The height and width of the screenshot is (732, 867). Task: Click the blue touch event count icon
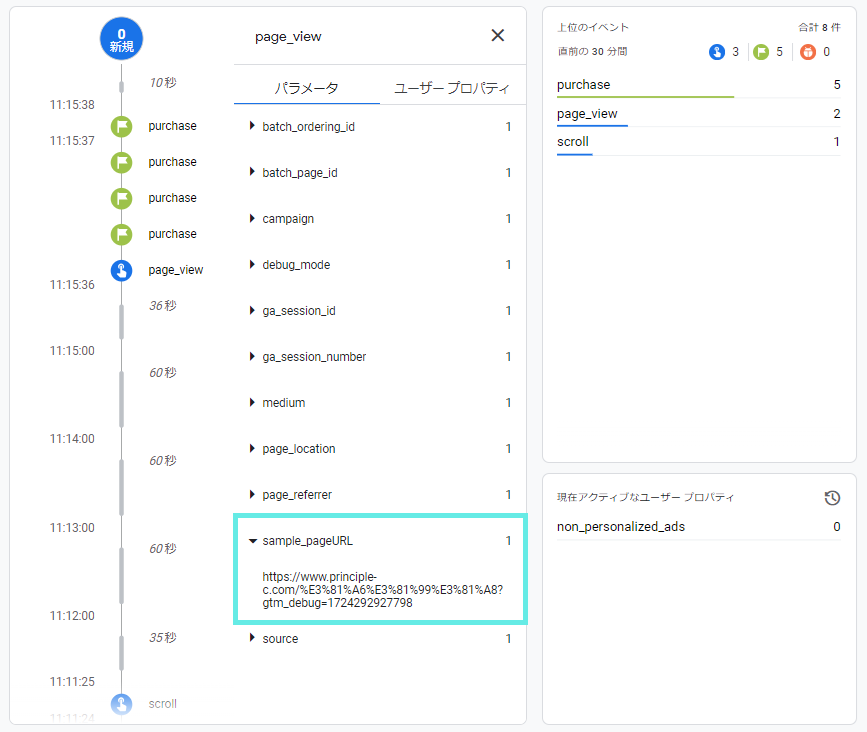pyautogui.click(x=717, y=52)
